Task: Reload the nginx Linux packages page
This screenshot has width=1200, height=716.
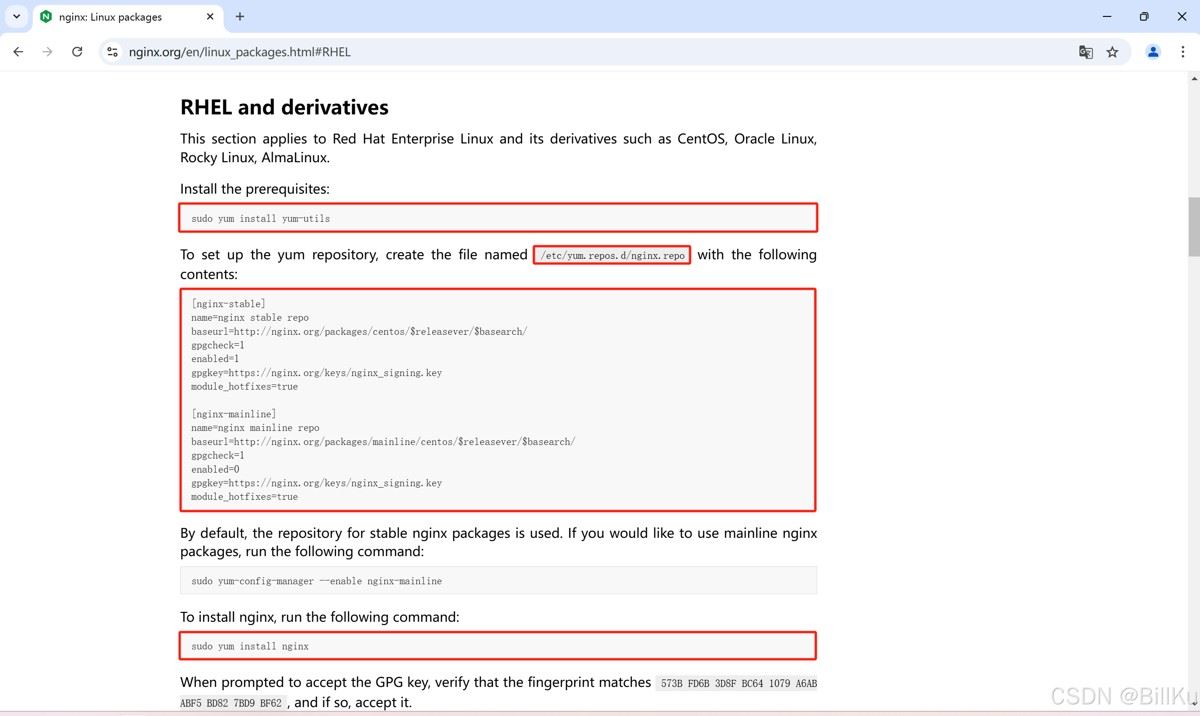Action: pyautogui.click(x=77, y=52)
